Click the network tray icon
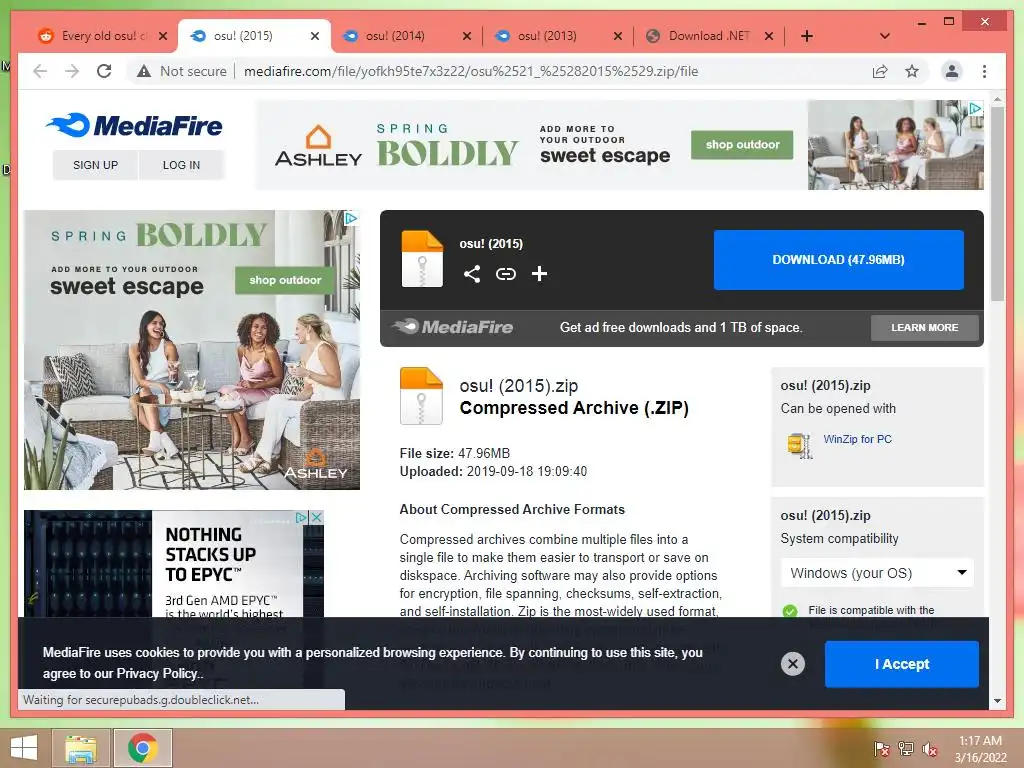The width and height of the screenshot is (1024, 768). tap(906, 749)
